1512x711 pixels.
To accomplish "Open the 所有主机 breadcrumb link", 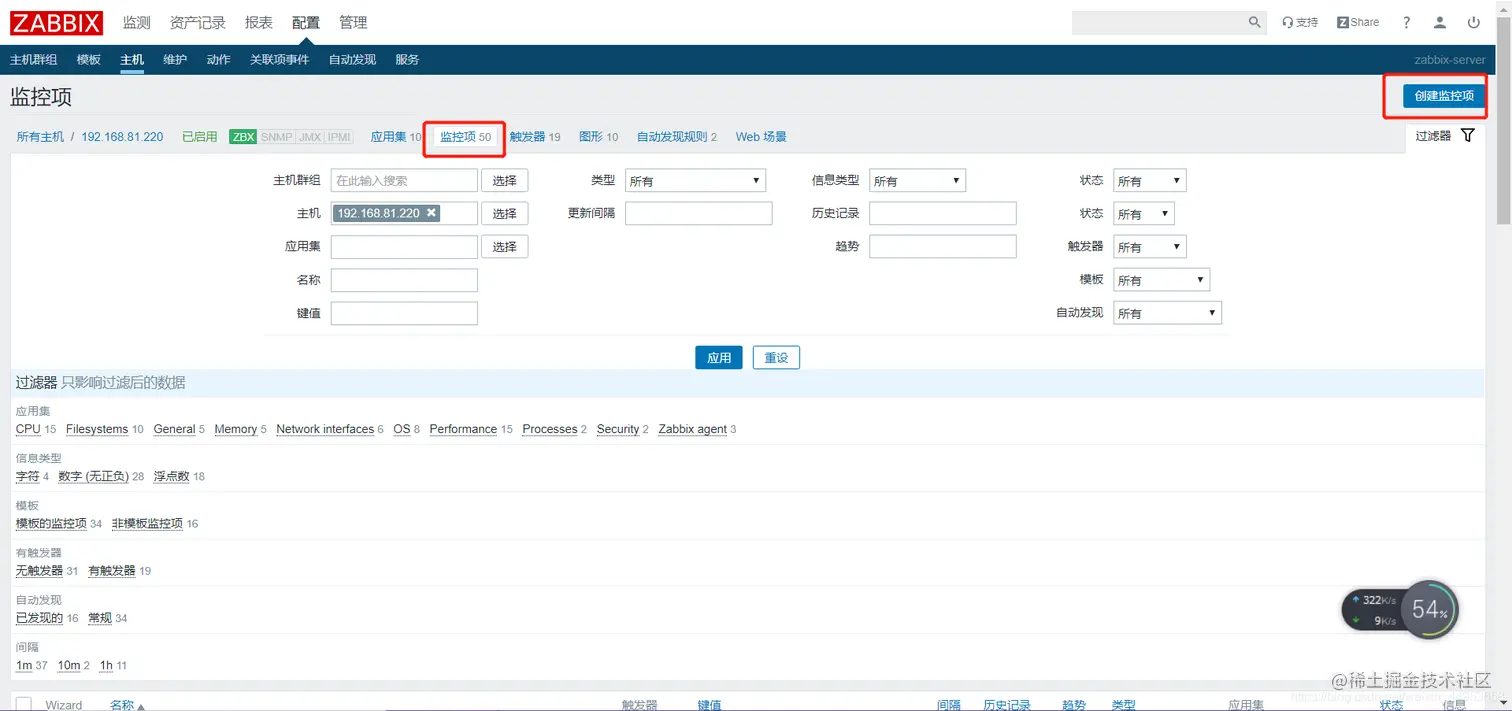I will [x=40, y=137].
